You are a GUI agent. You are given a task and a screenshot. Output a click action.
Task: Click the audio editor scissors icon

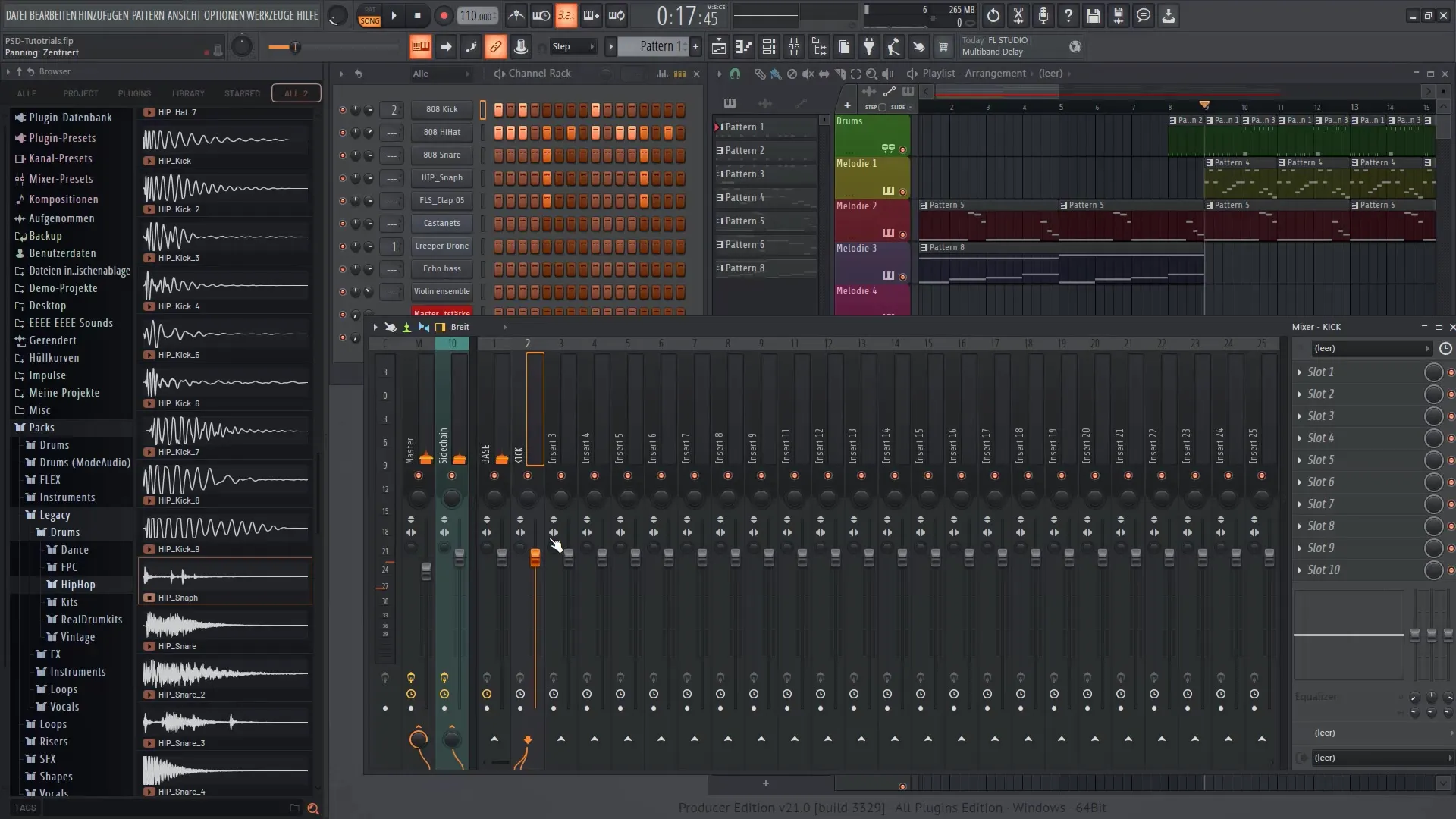pos(1018,15)
